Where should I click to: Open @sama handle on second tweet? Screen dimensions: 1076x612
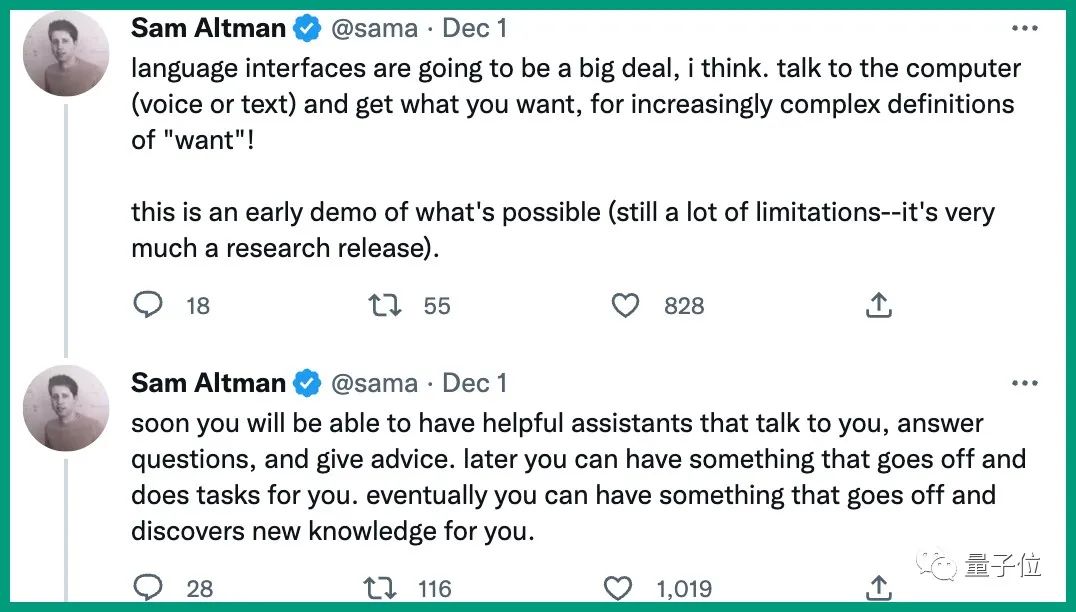coord(373,383)
